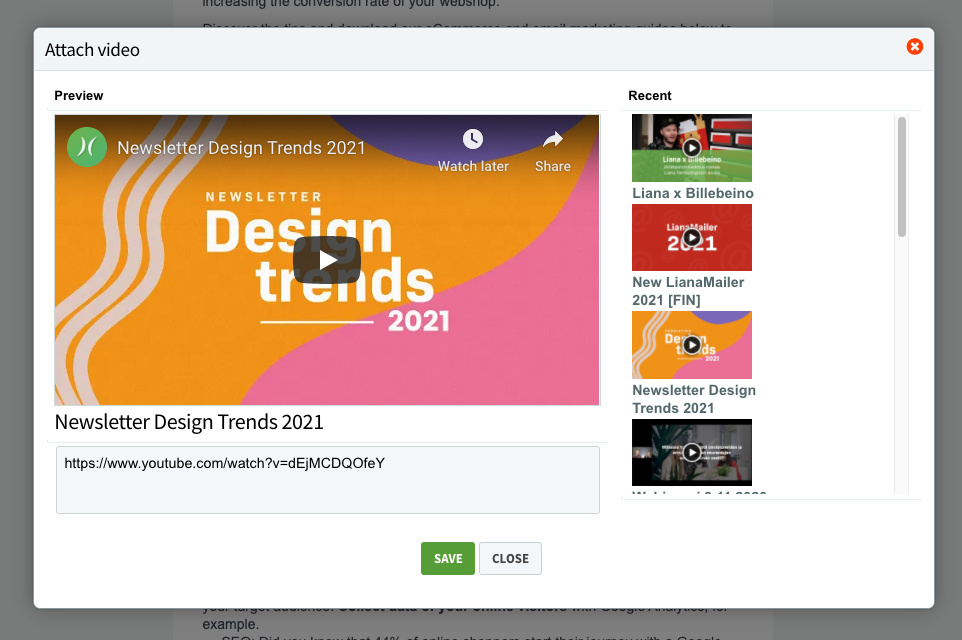Click the Attach video dialog title

click(92, 50)
